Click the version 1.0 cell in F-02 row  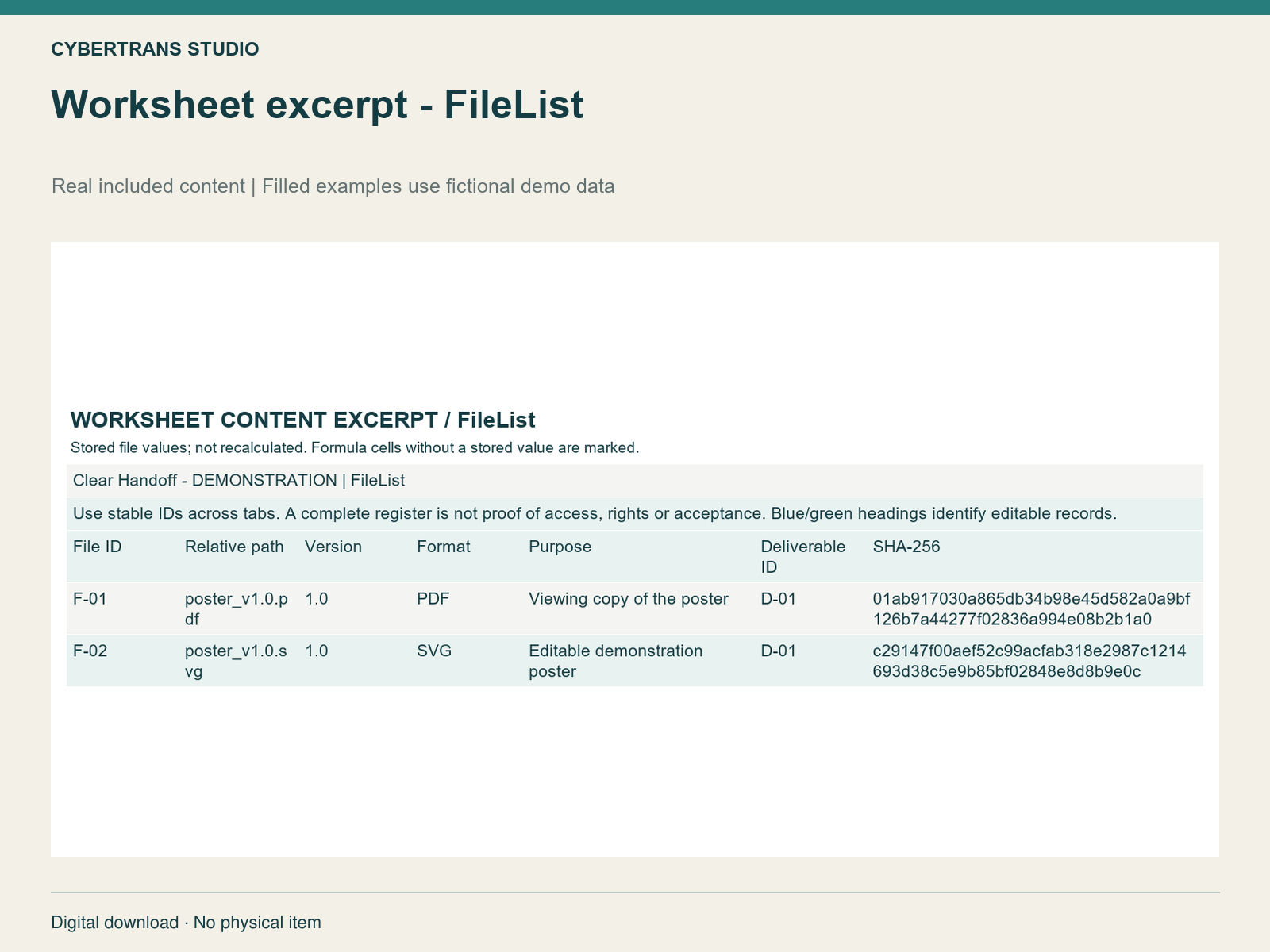[x=317, y=651]
